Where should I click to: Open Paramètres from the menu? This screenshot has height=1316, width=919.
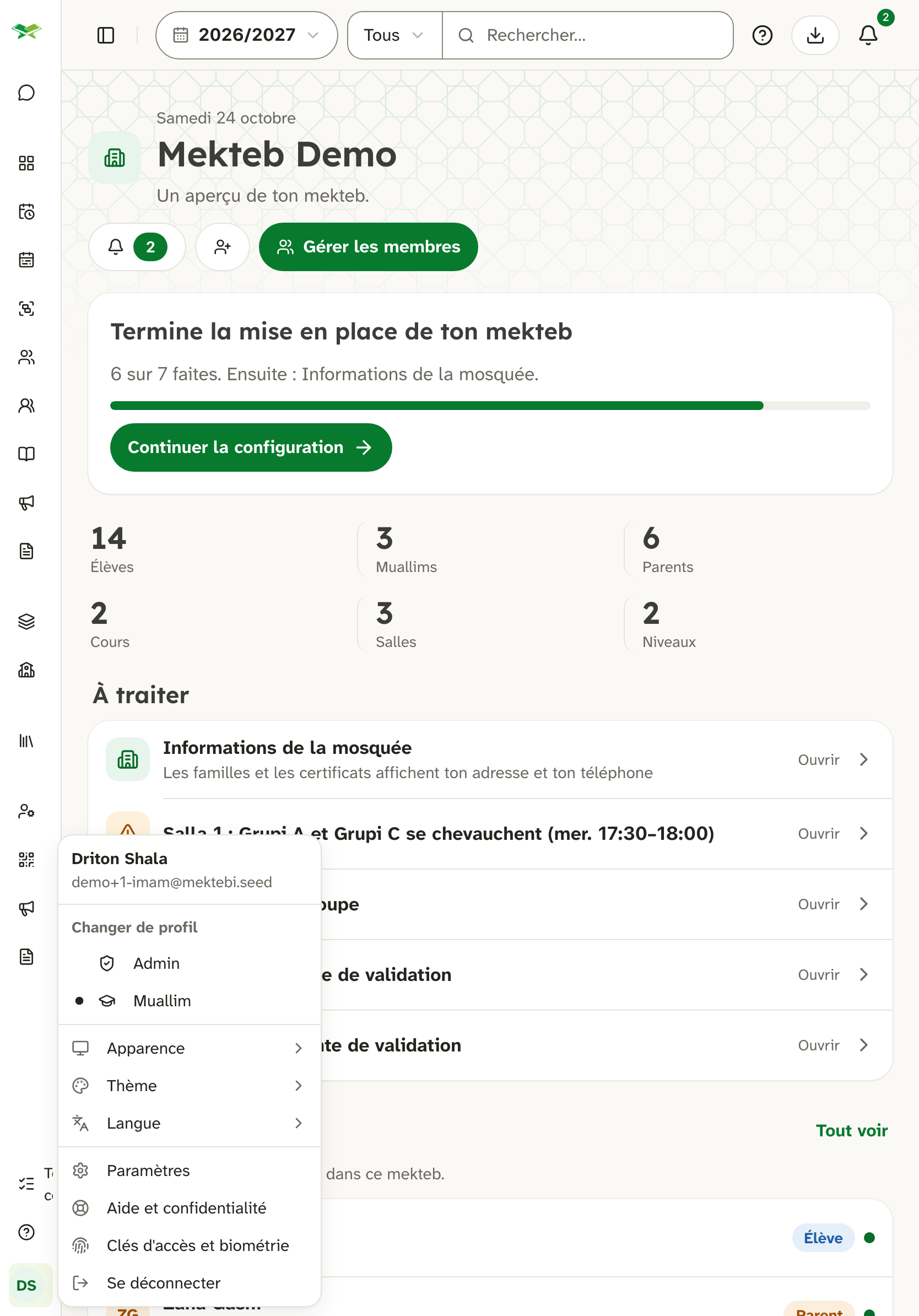[x=189, y=1171]
